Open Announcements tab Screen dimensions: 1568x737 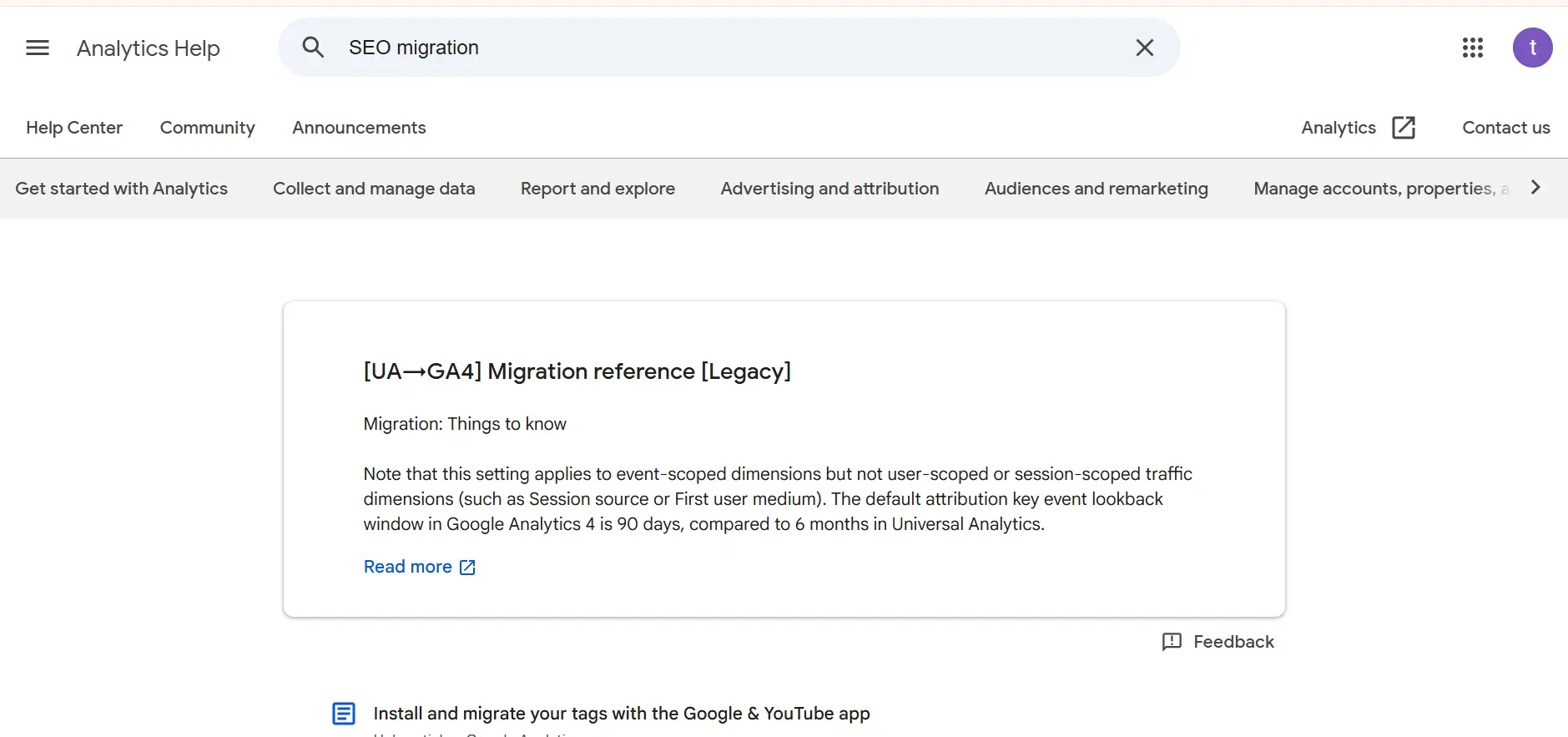point(359,128)
